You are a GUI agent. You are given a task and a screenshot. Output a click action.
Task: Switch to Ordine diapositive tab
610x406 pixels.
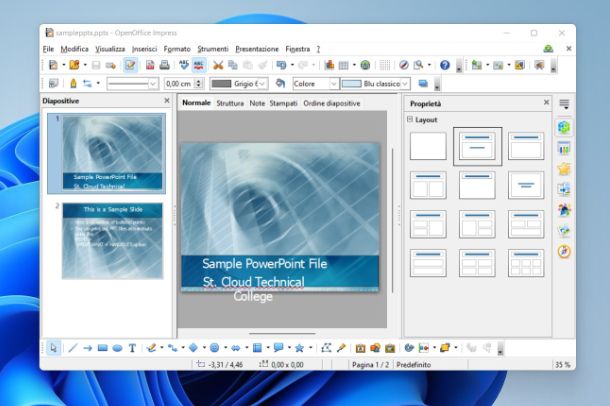332,103
